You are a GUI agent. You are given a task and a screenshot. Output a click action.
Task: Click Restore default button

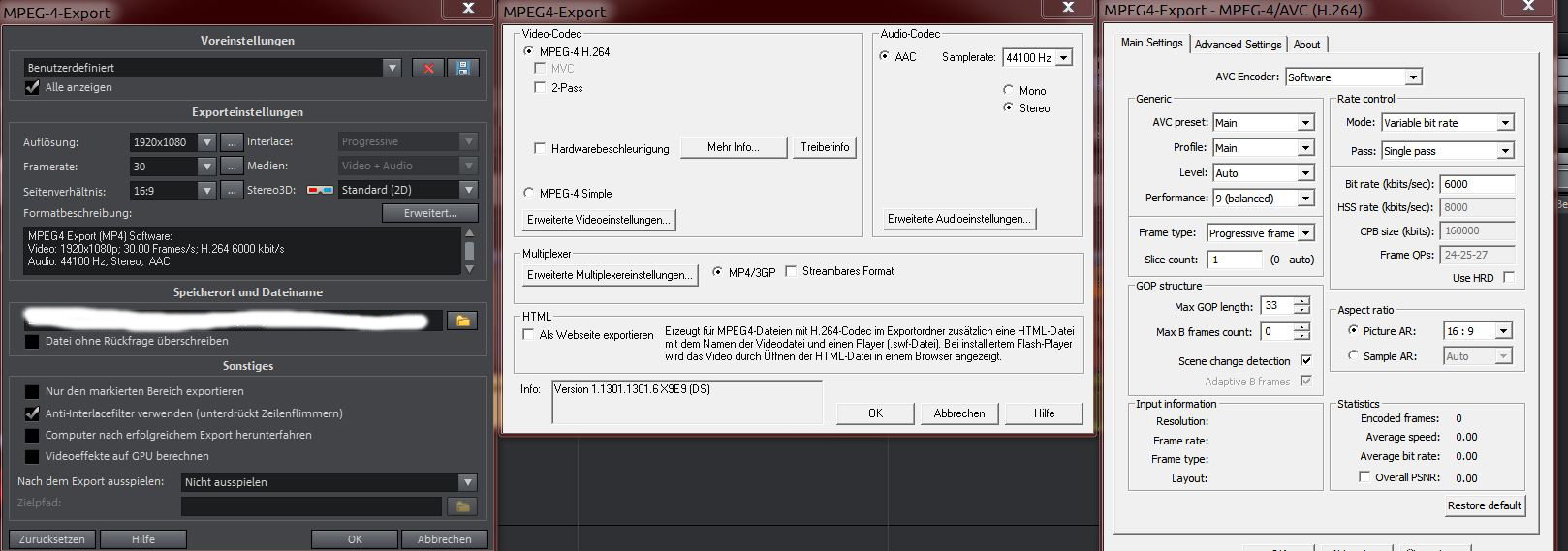(1484, 505)
